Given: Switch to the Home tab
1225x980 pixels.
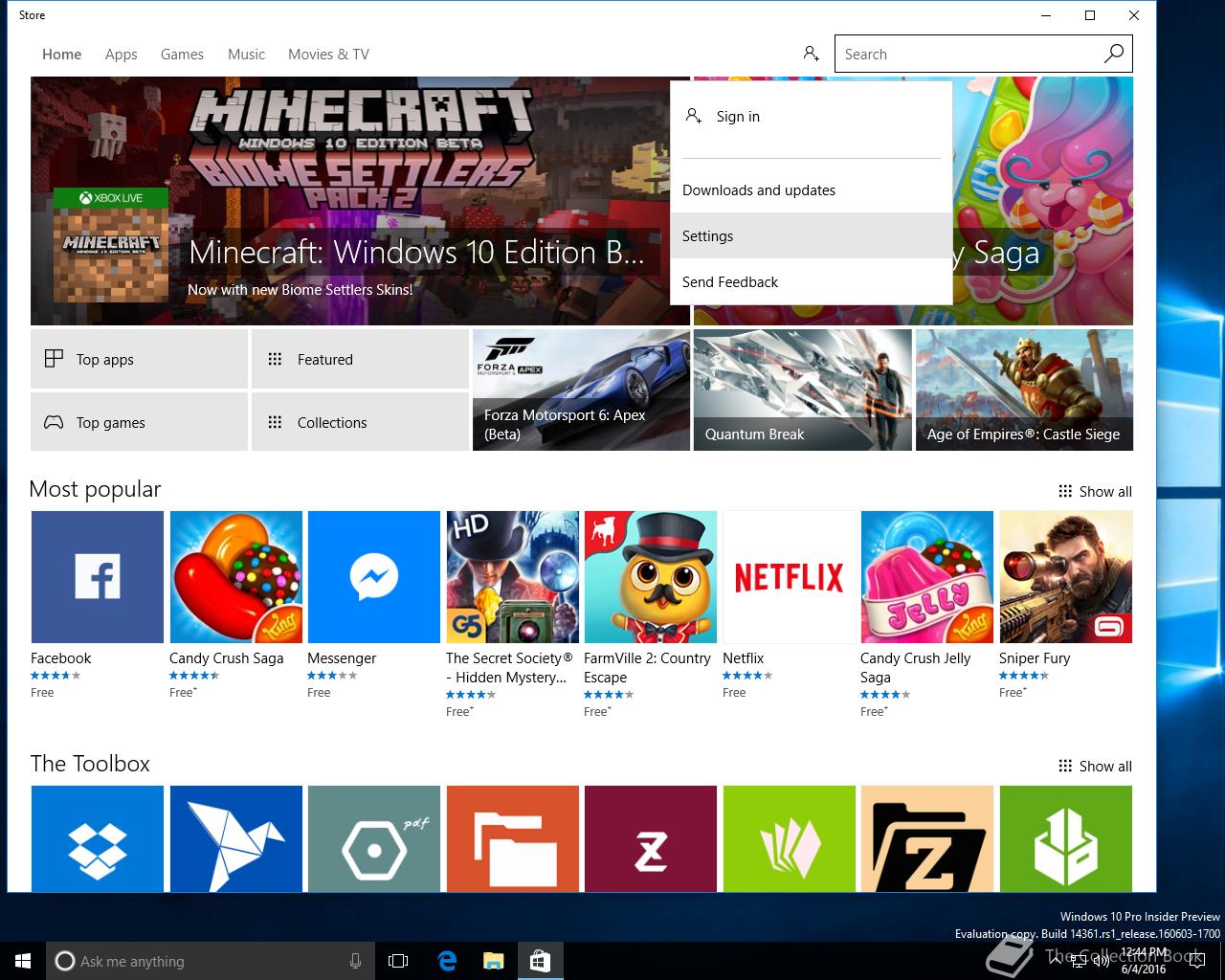Looking at the screenshot, I should coord(61,55).
